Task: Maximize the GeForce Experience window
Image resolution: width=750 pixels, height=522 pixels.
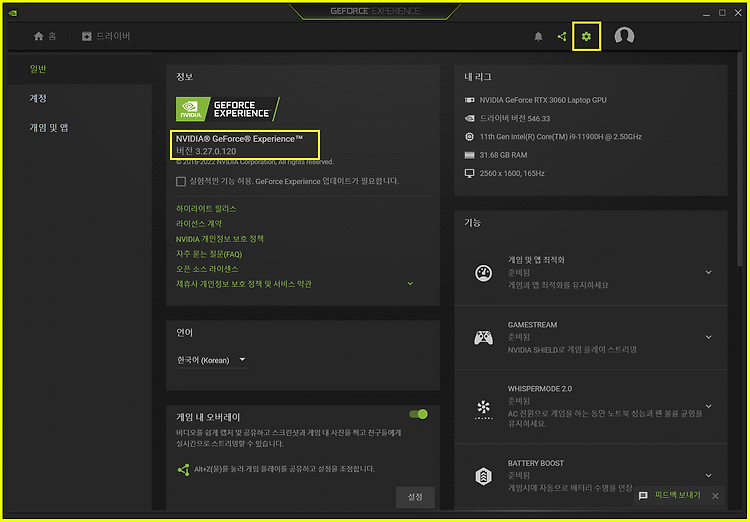Action: click(x=722, y=13)
